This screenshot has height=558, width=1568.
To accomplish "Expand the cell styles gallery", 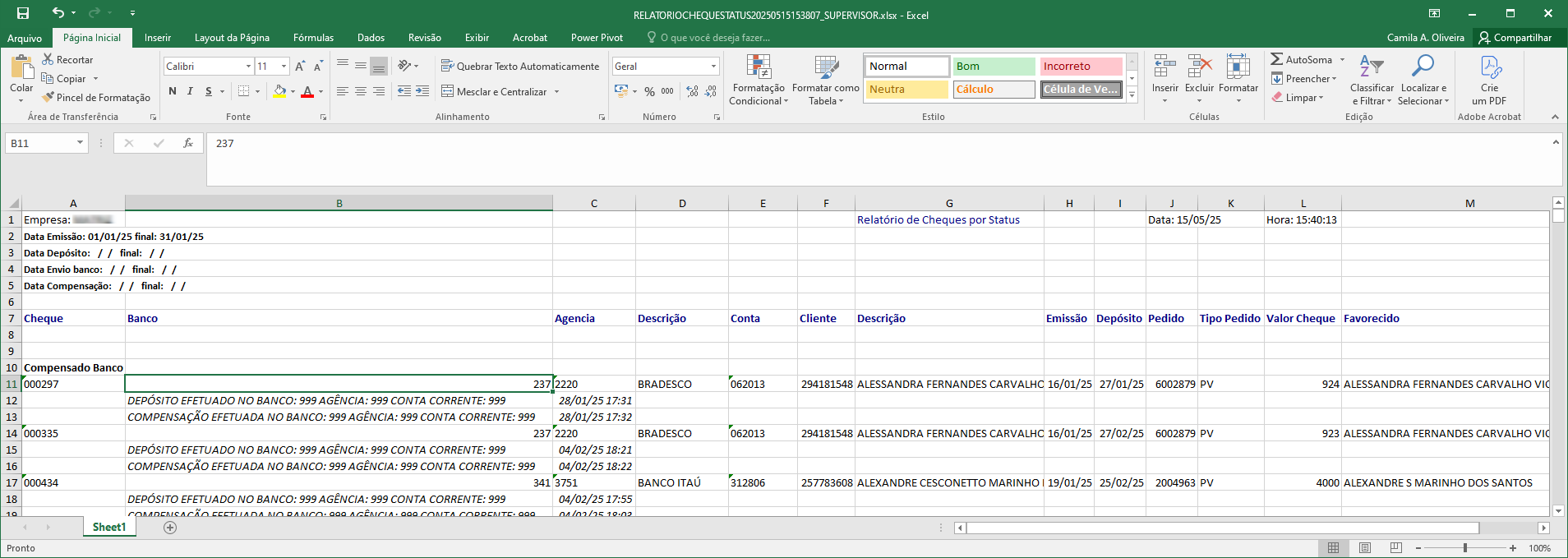I will click(x=1132, y=95).
